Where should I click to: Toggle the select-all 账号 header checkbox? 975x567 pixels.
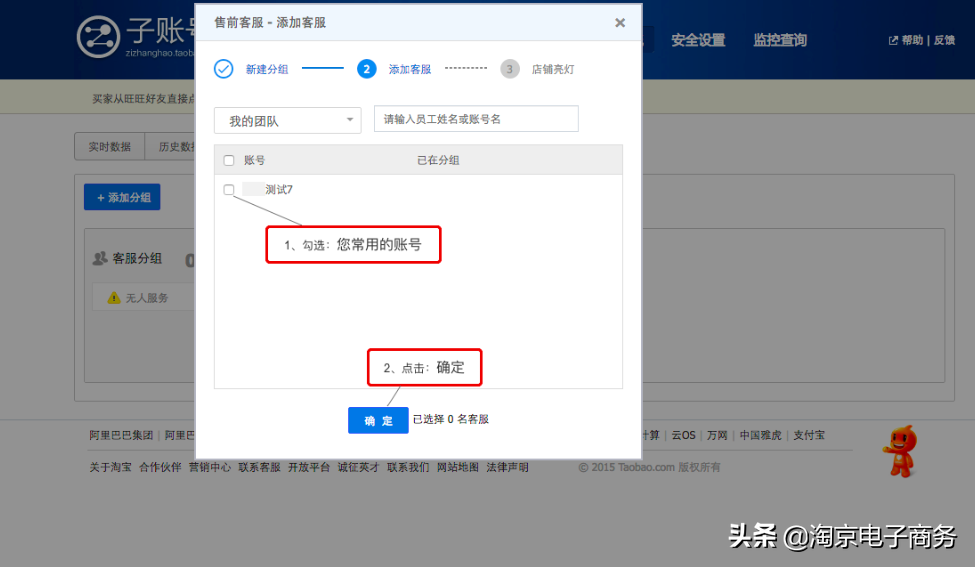click(229, 160)
